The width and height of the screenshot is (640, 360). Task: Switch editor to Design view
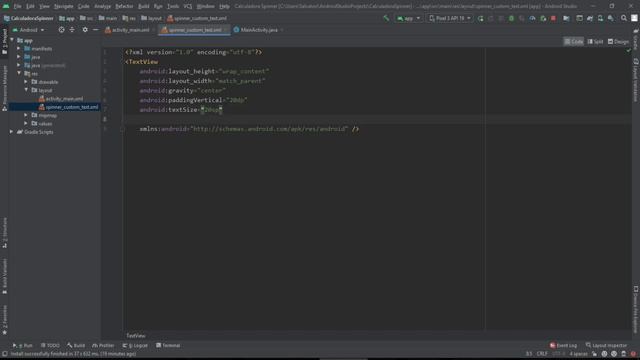pos(618,42)
